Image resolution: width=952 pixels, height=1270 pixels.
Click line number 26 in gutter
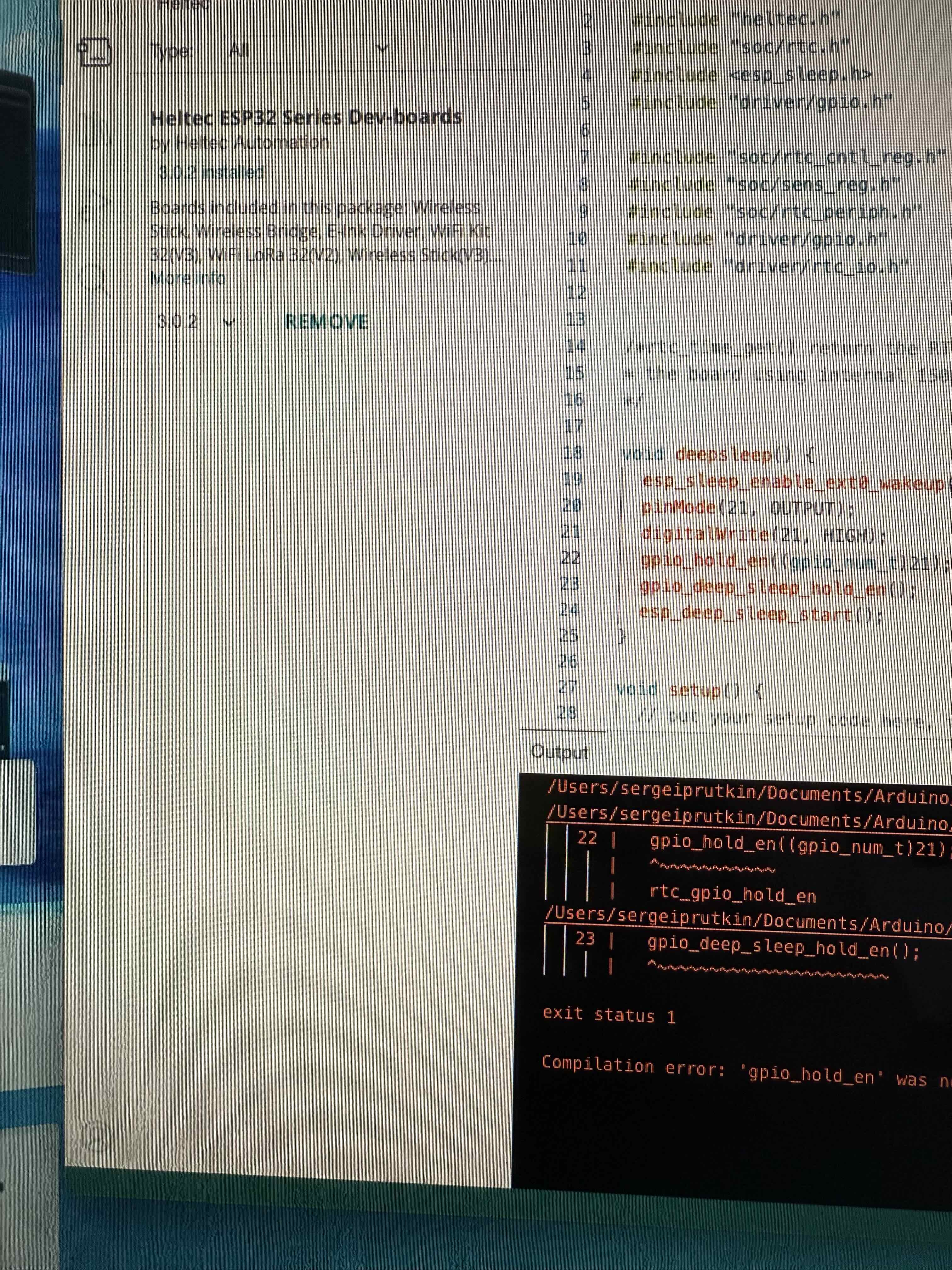coord(568,661)
